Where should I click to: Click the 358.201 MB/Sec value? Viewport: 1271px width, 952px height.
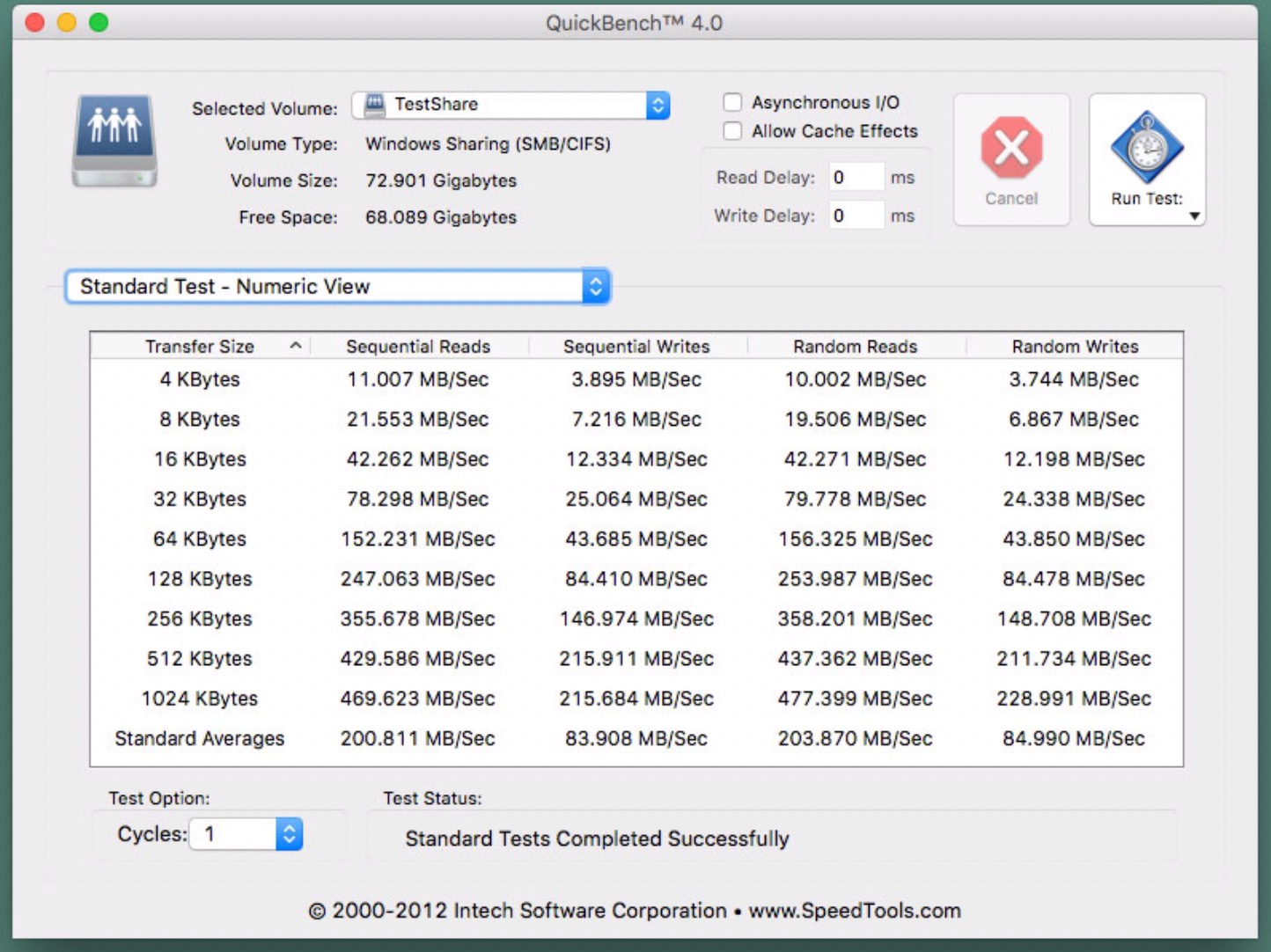pyautogui.click(x=856, y=619)
